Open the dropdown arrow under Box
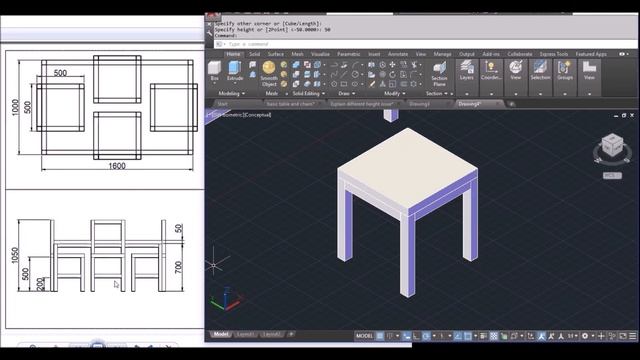This screenshot has height=360, width=640. 214,84
